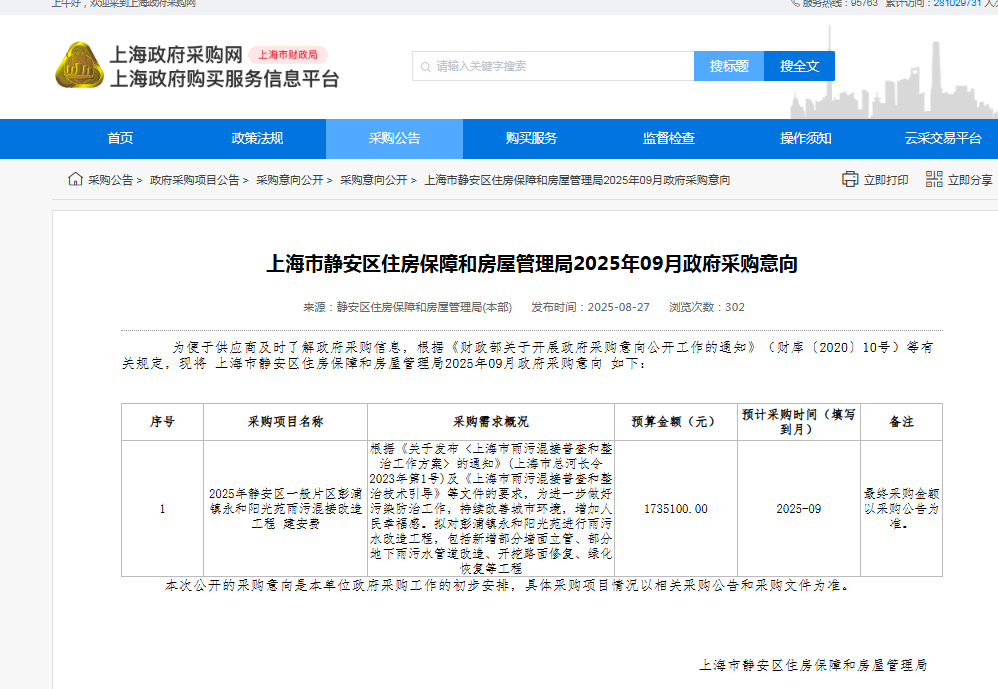Follow the 政府采购项目公告 breadcrumb link
This screenshot has width=998, height=689.
[195, 180]
